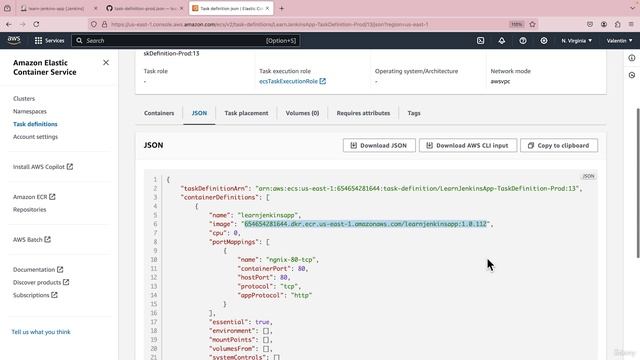Switch to the GitHub task-definition browser tab

tap(144, 8)
